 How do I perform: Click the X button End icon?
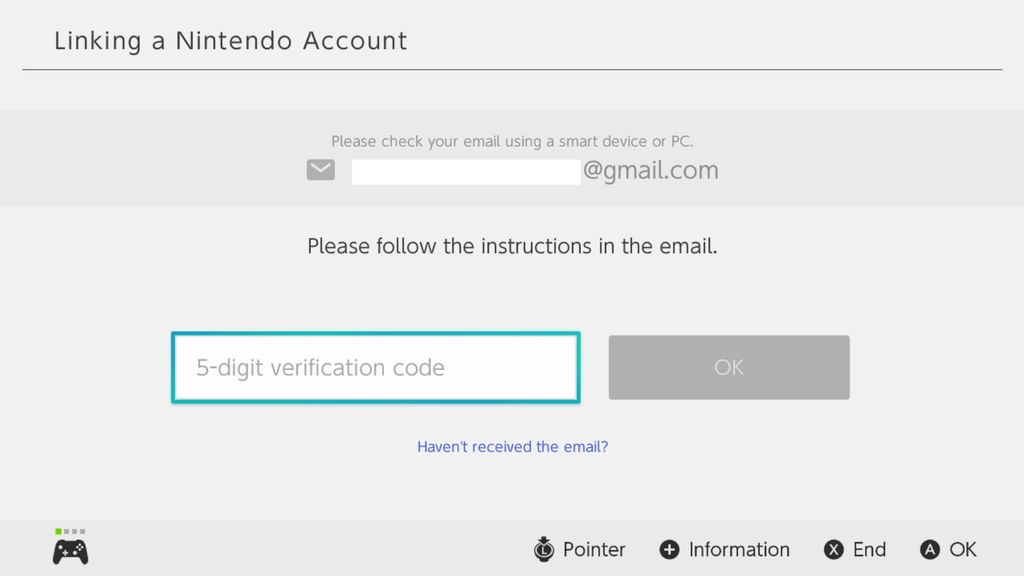(x=833, y=549)
